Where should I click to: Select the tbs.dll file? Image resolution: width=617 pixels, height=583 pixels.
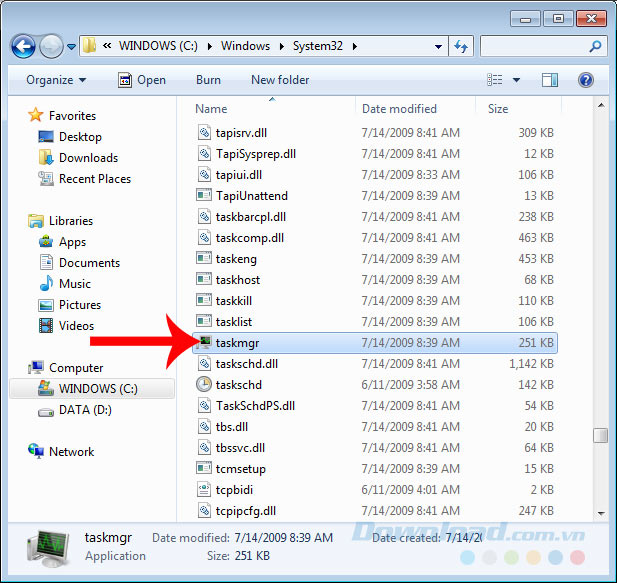pyautogui.click(x=232, y=427)
